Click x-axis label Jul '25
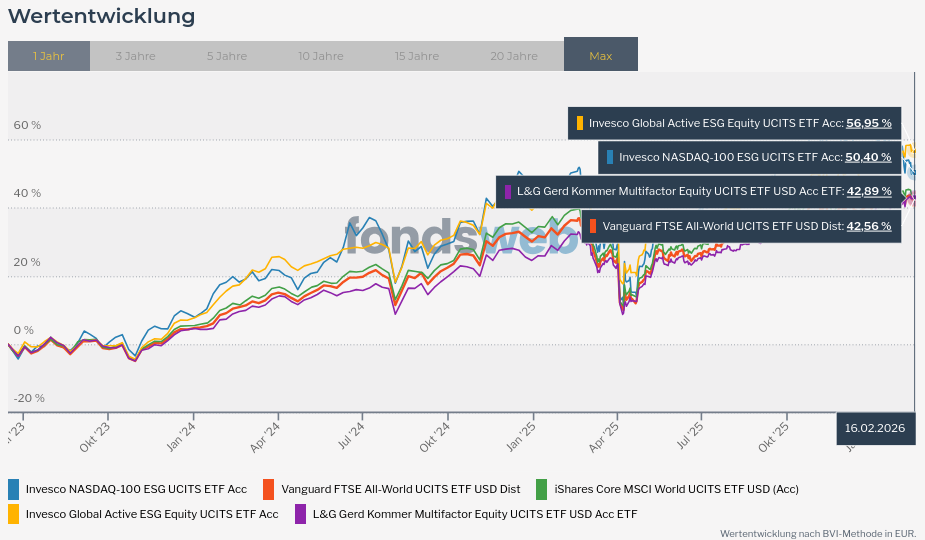The width and height of the screenshot is (925, 540). tap(690, 437)
